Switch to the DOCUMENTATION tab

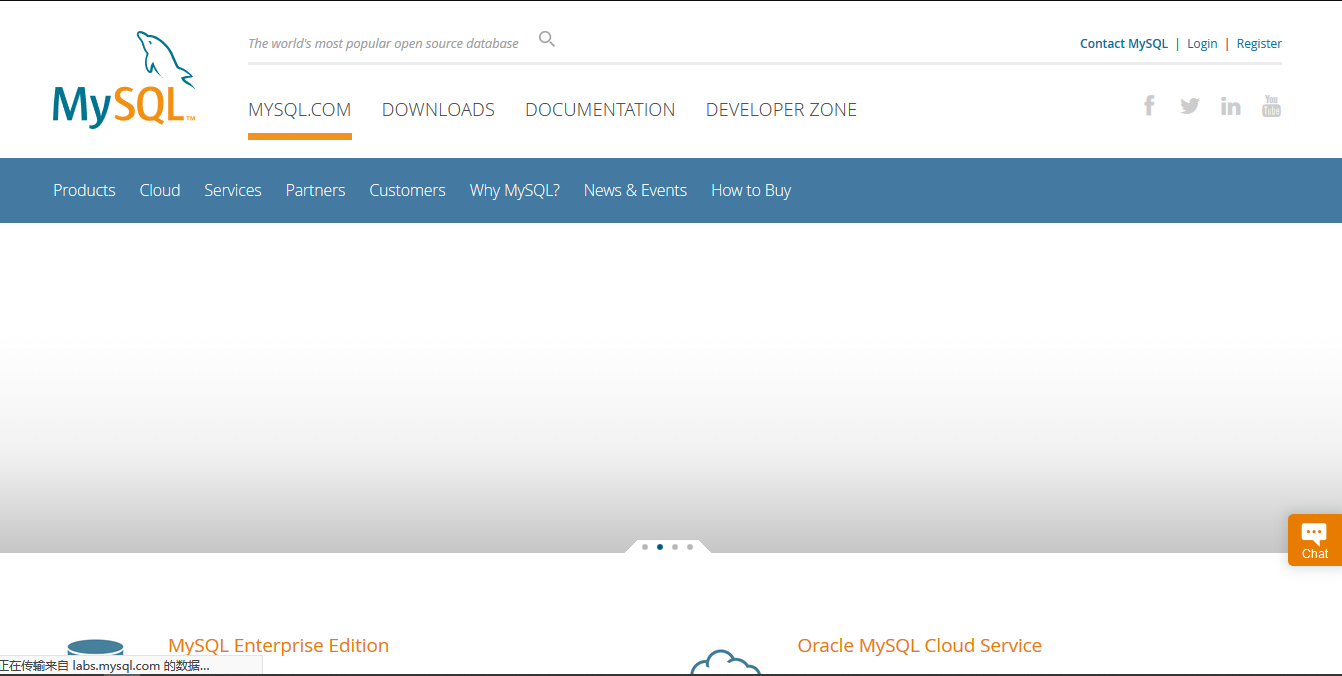coord(600,110)
